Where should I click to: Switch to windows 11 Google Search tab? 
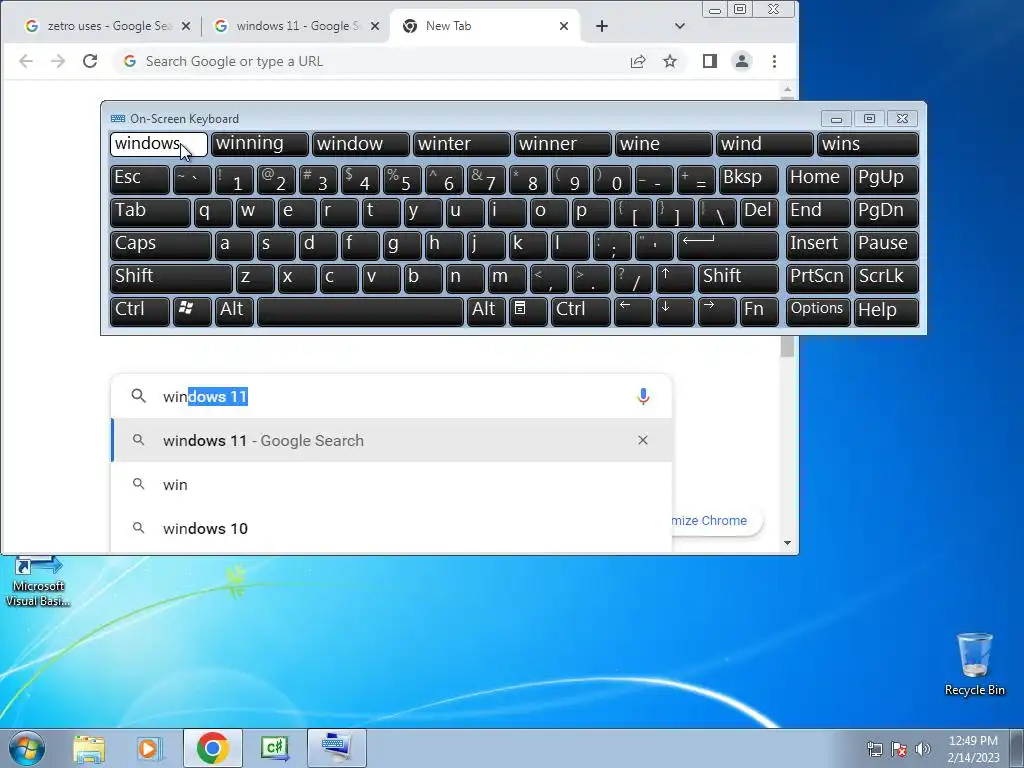[297, 26]
